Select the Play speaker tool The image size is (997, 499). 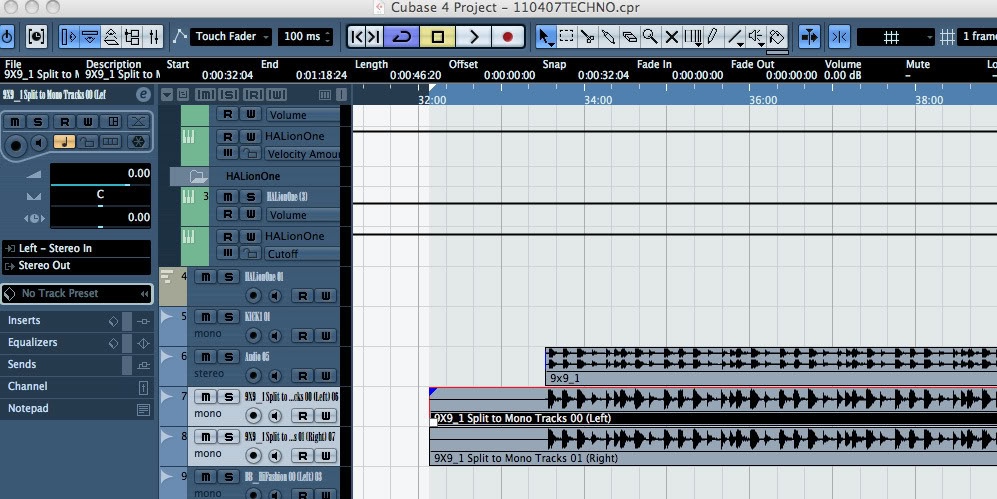click(x=756, y=37)
